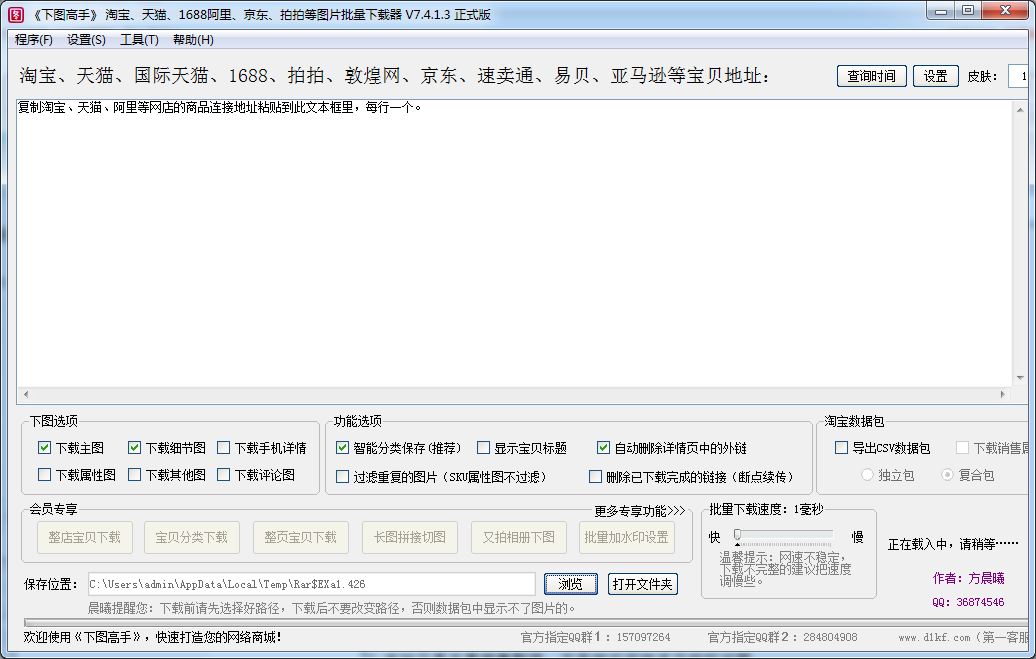Enable the 下载属性图 checkbox
The image size is (1036, 659).
[44, 475]
